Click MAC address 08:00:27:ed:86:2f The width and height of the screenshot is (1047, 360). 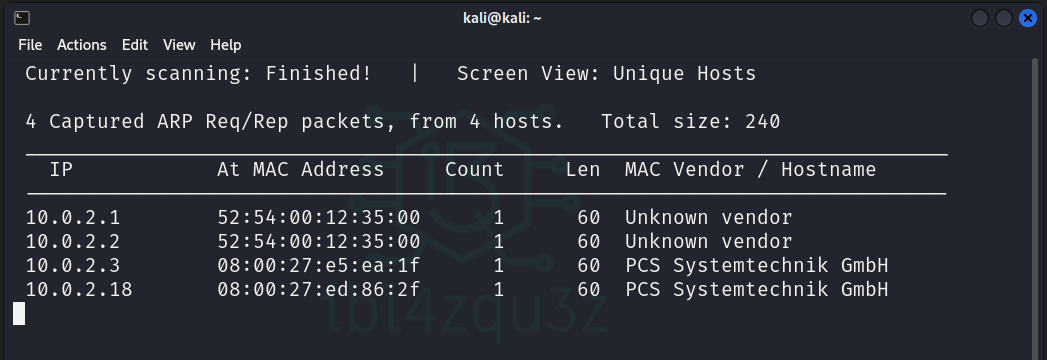coord(319,290)
